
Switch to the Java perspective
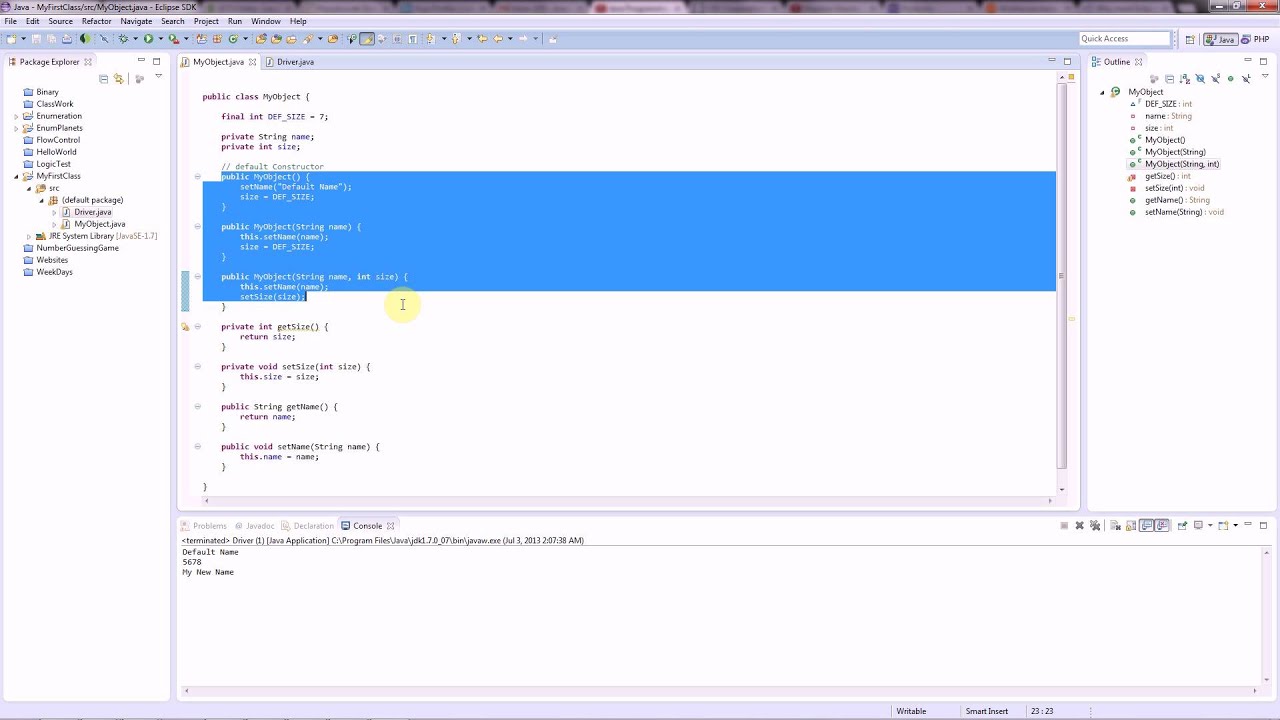coord(1220,39)
